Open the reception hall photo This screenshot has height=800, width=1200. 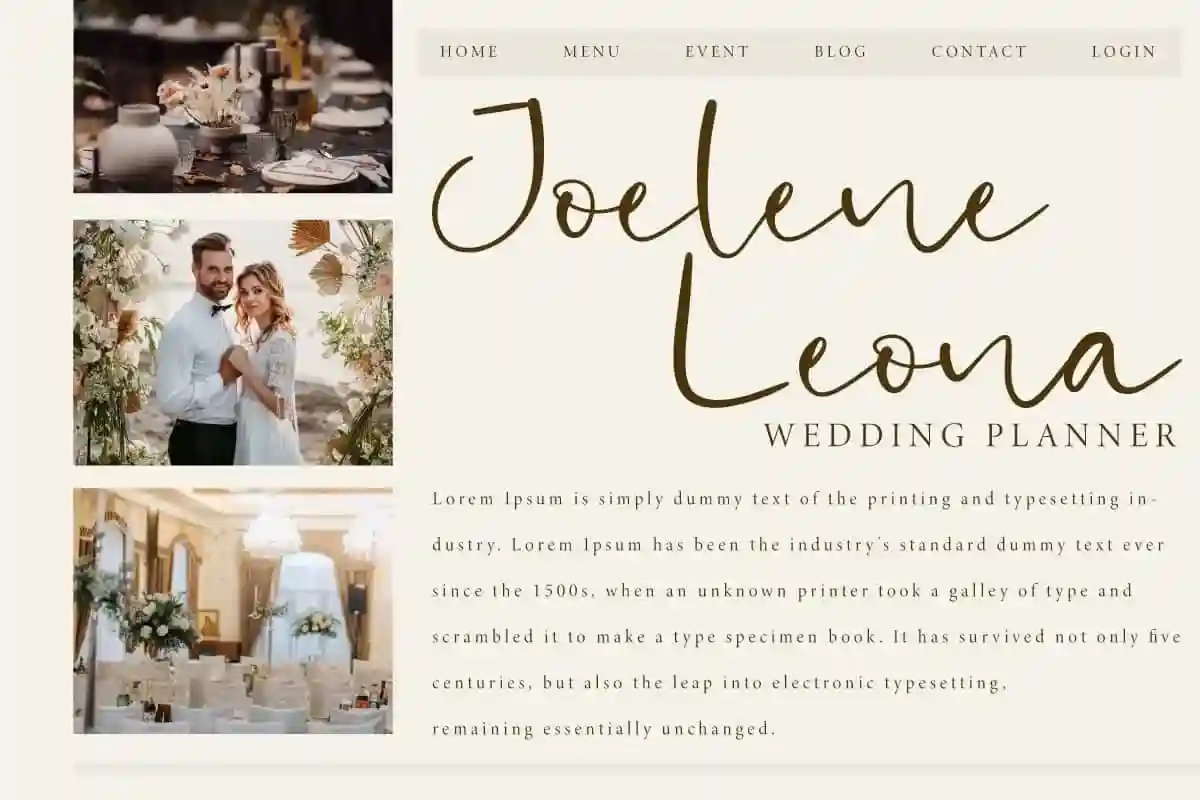[x=233, y=611]
